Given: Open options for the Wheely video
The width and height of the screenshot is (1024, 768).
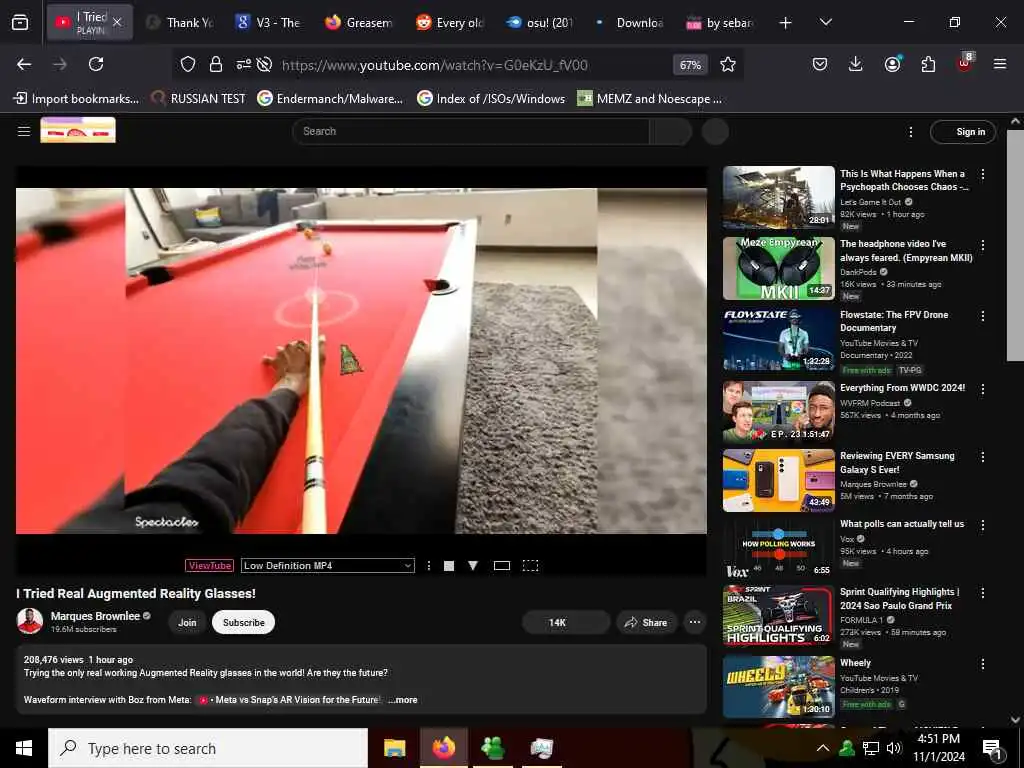Looking at the screenshot, I should click(983, 664).
